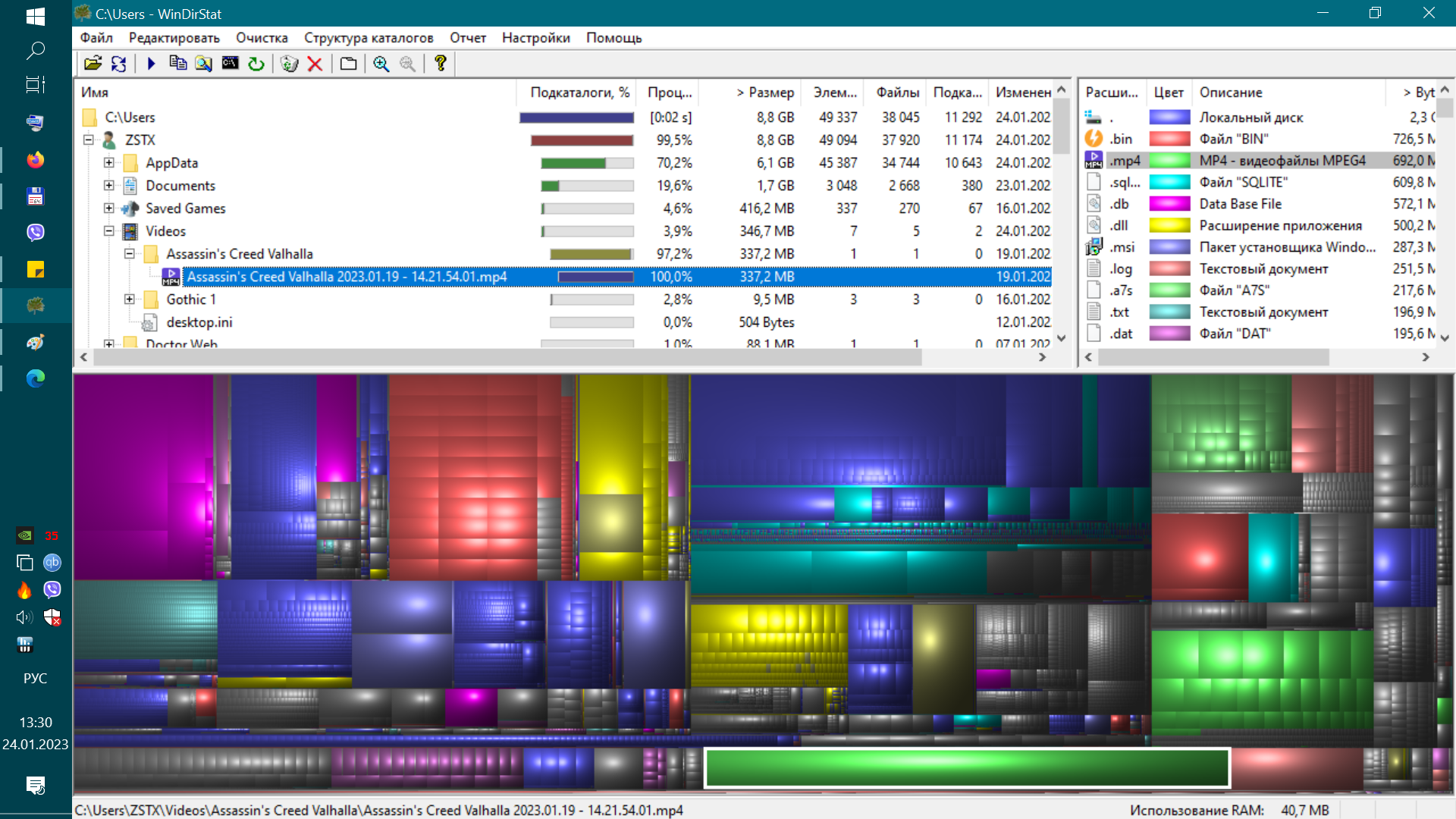Click the Open folder toolbar icon
This screenshot has height=819, width=1456.
93,64
